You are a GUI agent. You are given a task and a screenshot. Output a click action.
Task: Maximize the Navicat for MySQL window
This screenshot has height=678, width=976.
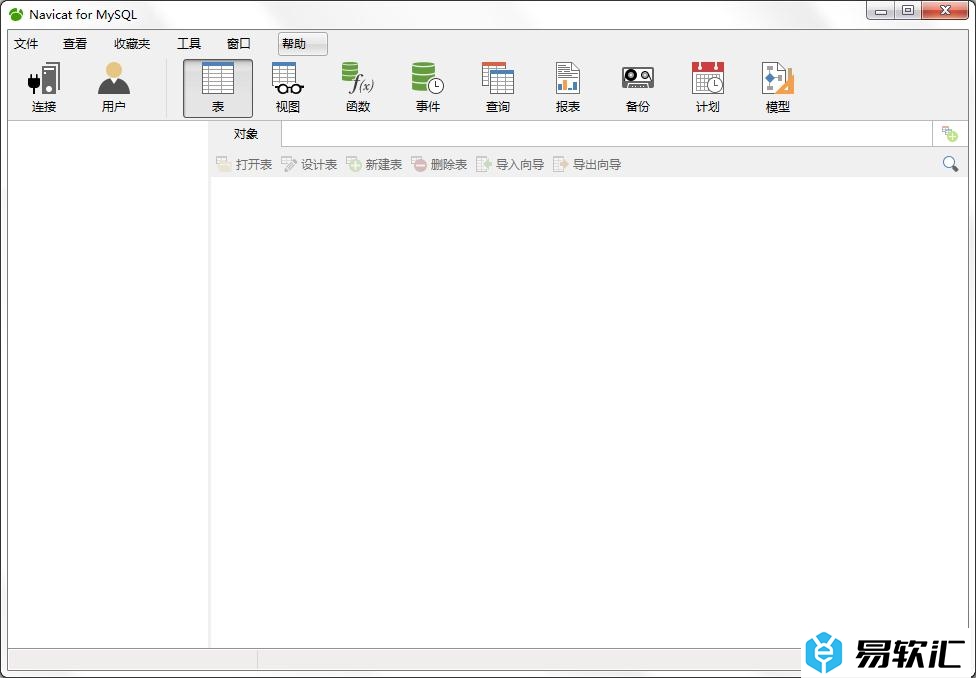click(908, 11)
